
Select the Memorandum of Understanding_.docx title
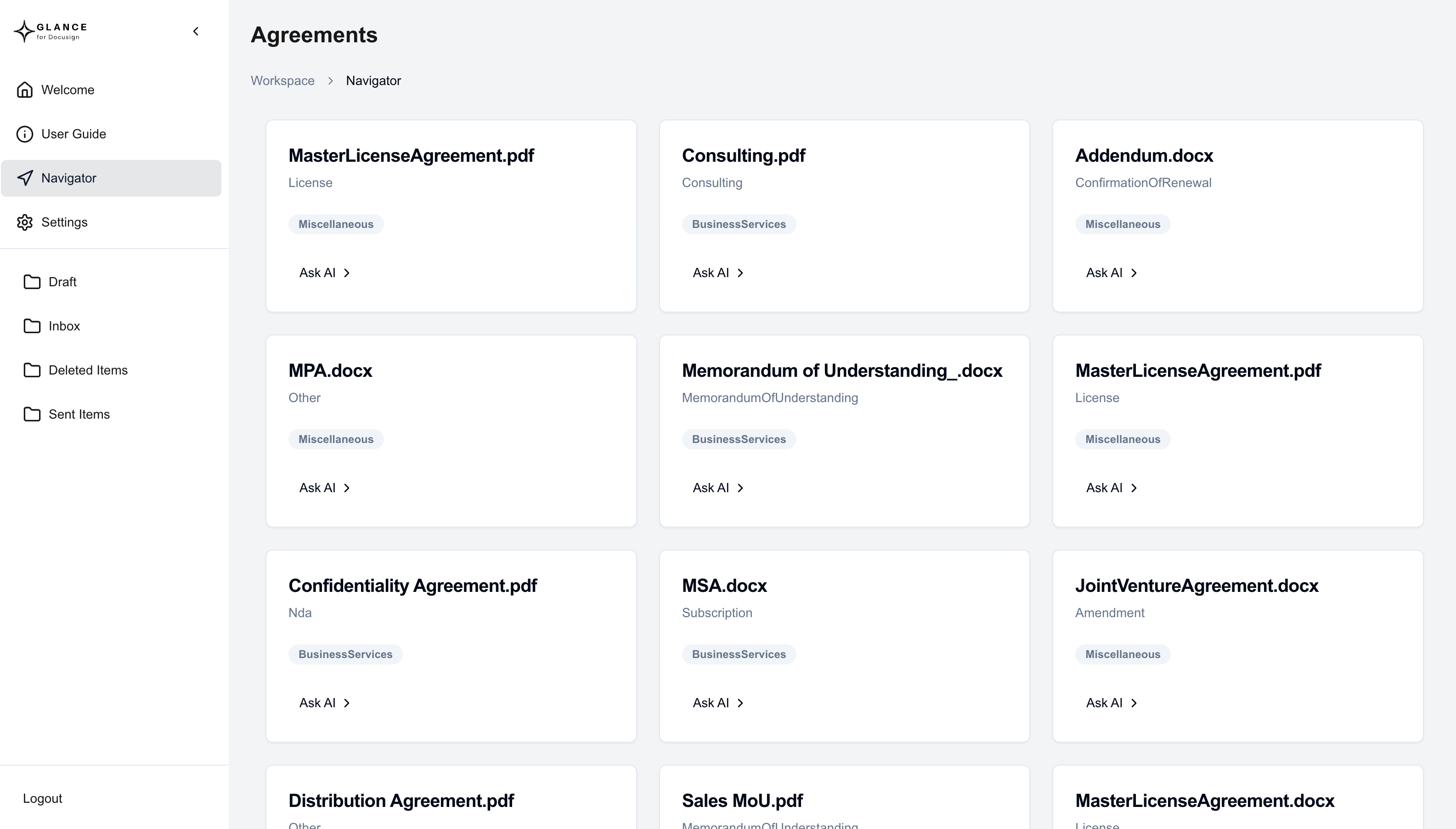coord(841,371)
